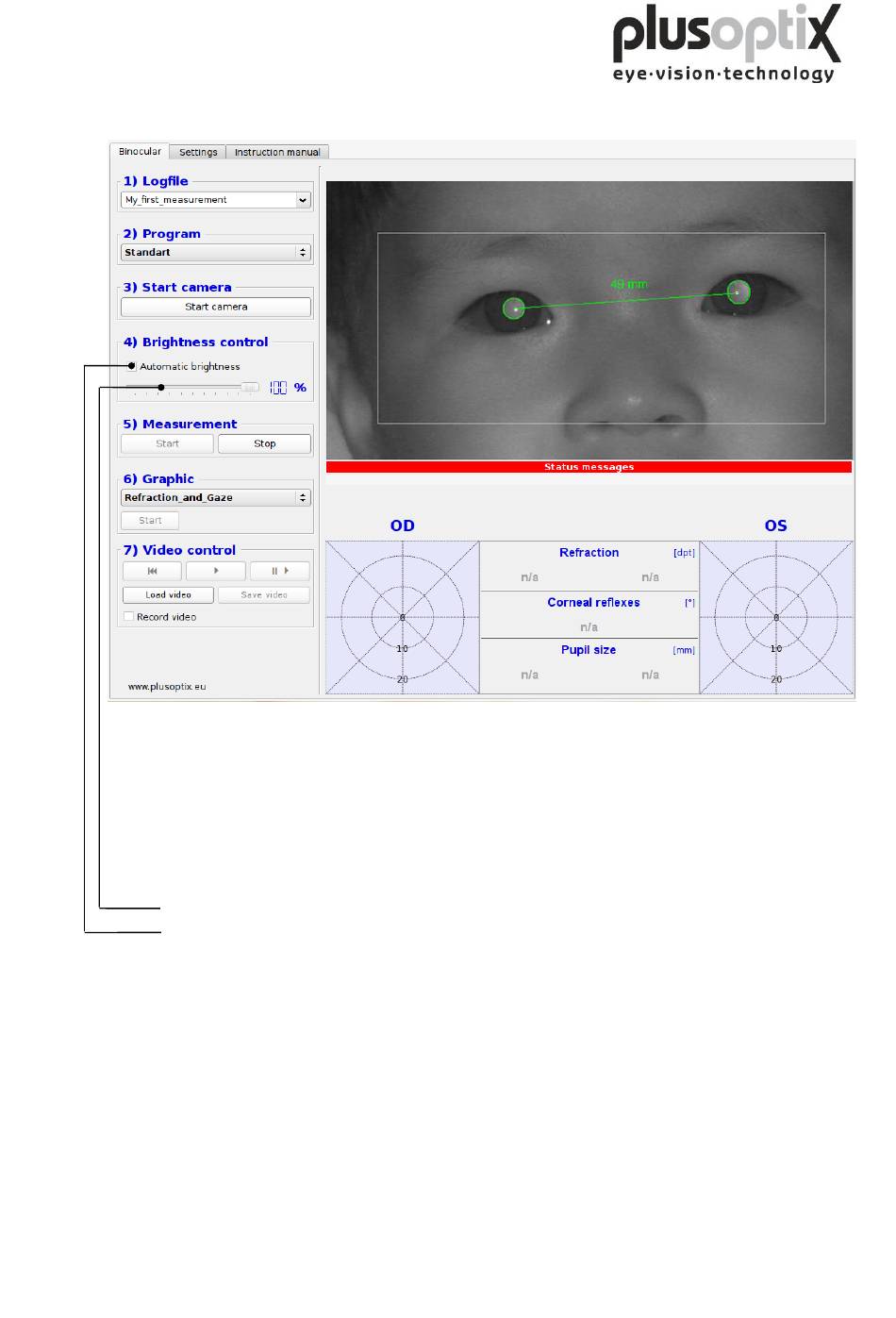896x1318 pixels.
Task: Click the OD gaze polar chart
Action: (x=403, y=618)
